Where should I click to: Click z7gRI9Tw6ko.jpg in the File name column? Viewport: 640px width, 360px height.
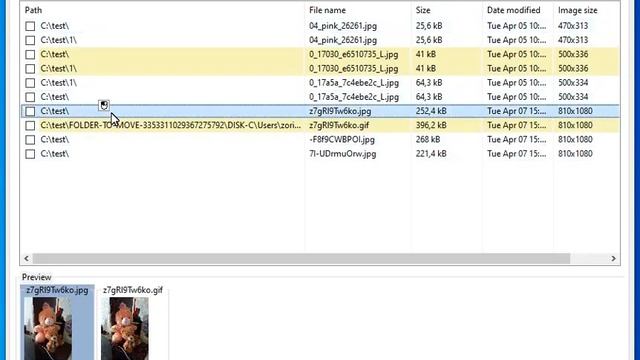[340, 111]
